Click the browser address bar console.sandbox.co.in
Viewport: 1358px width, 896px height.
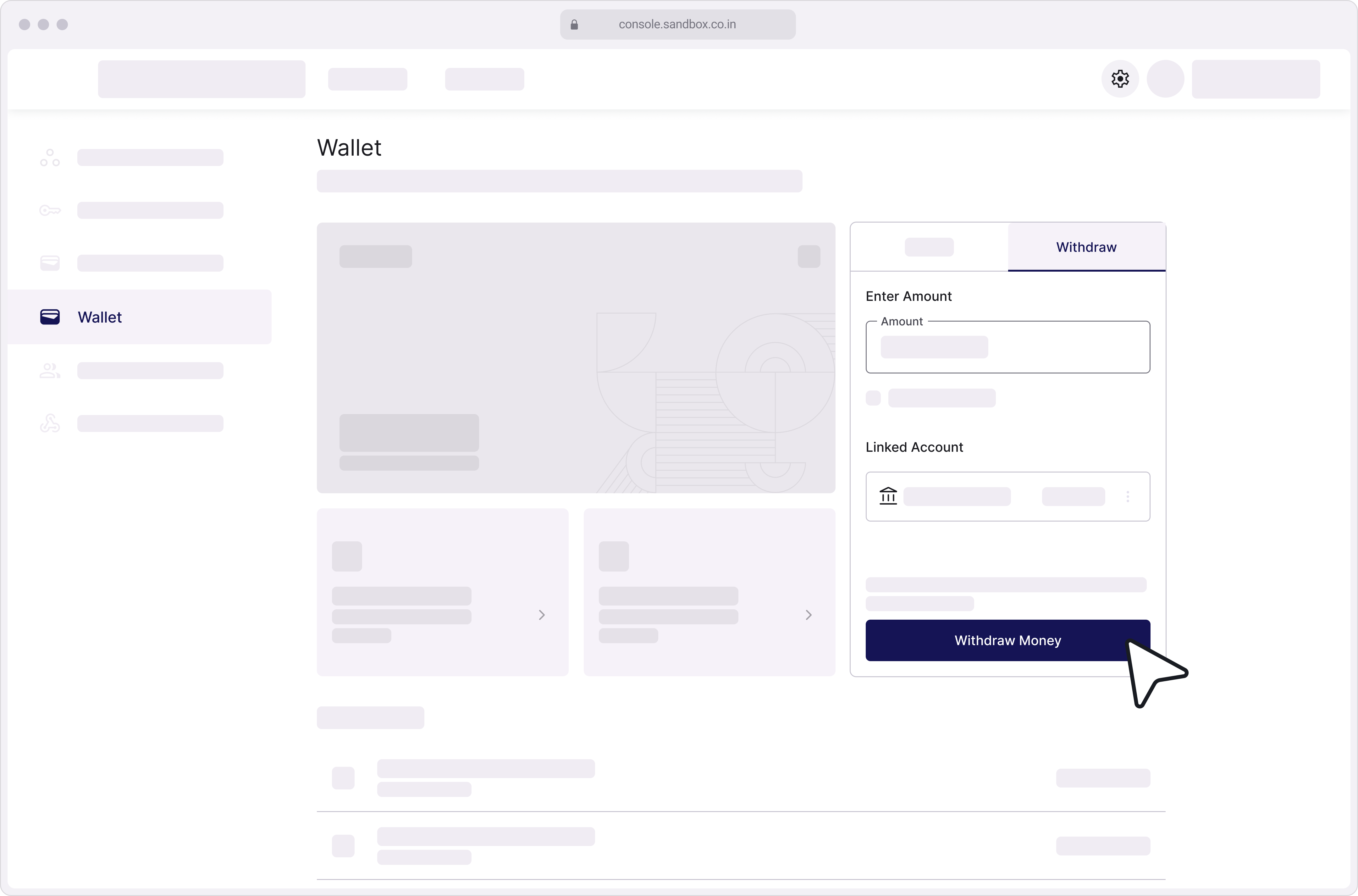pyautogui.click(x=677, y=25)
